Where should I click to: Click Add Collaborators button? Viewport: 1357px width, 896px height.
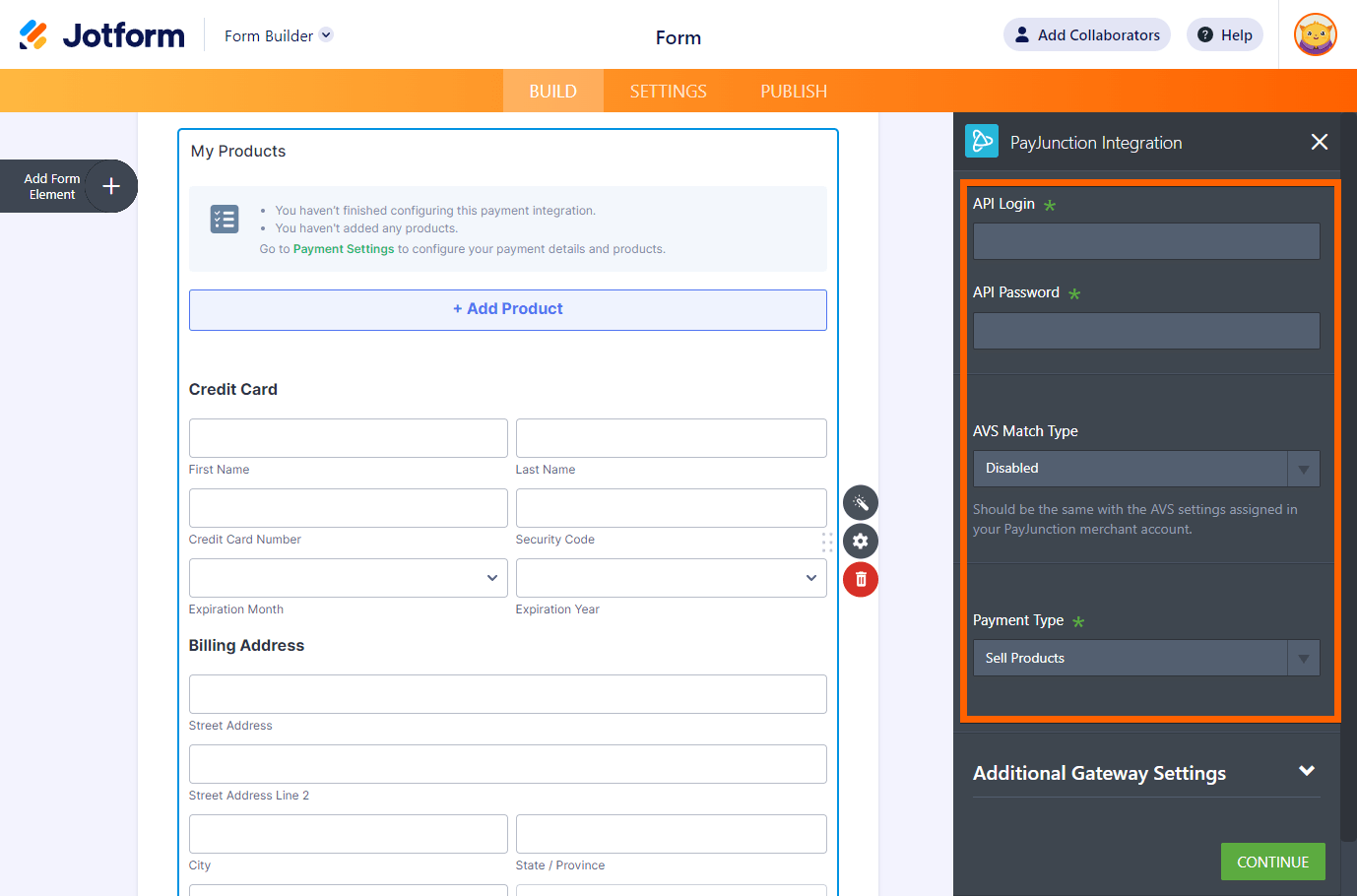coord(1087,34)
